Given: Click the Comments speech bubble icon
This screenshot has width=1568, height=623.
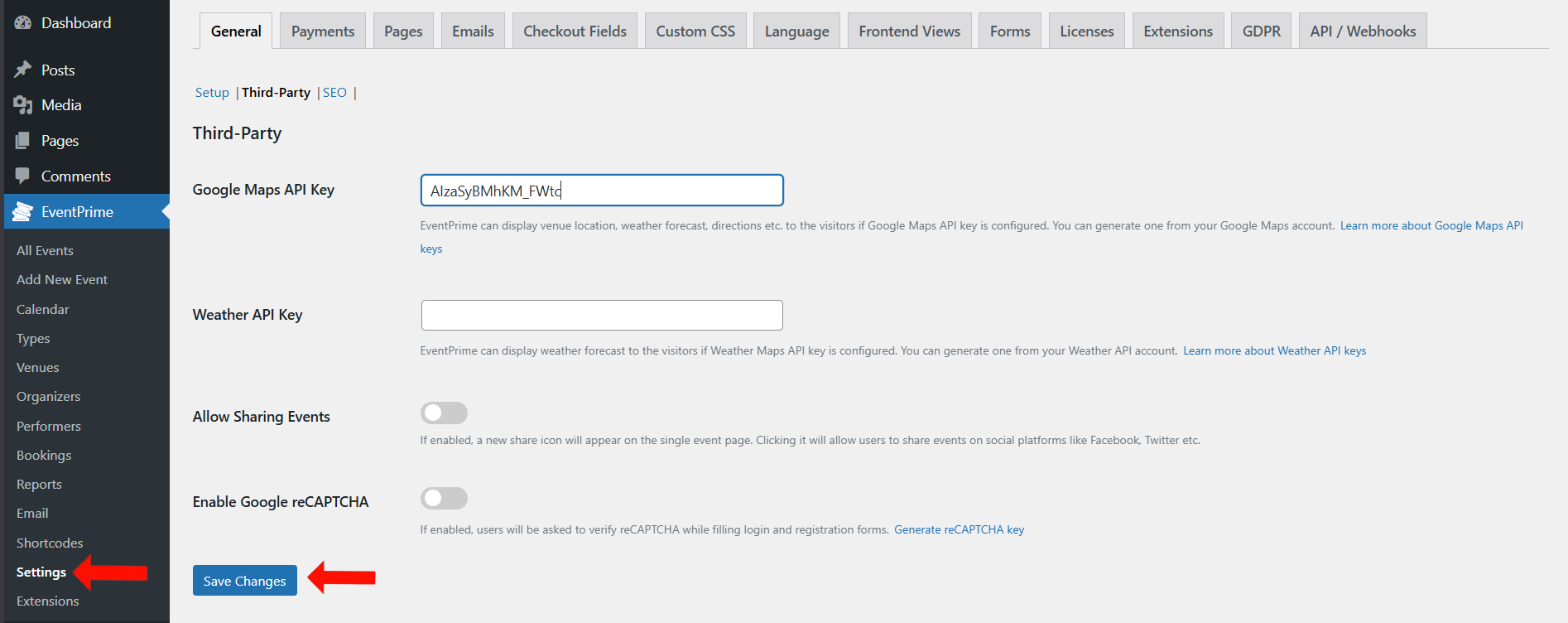Looking at the screenshot, I should pyautogui.click(x=23, y=176).
